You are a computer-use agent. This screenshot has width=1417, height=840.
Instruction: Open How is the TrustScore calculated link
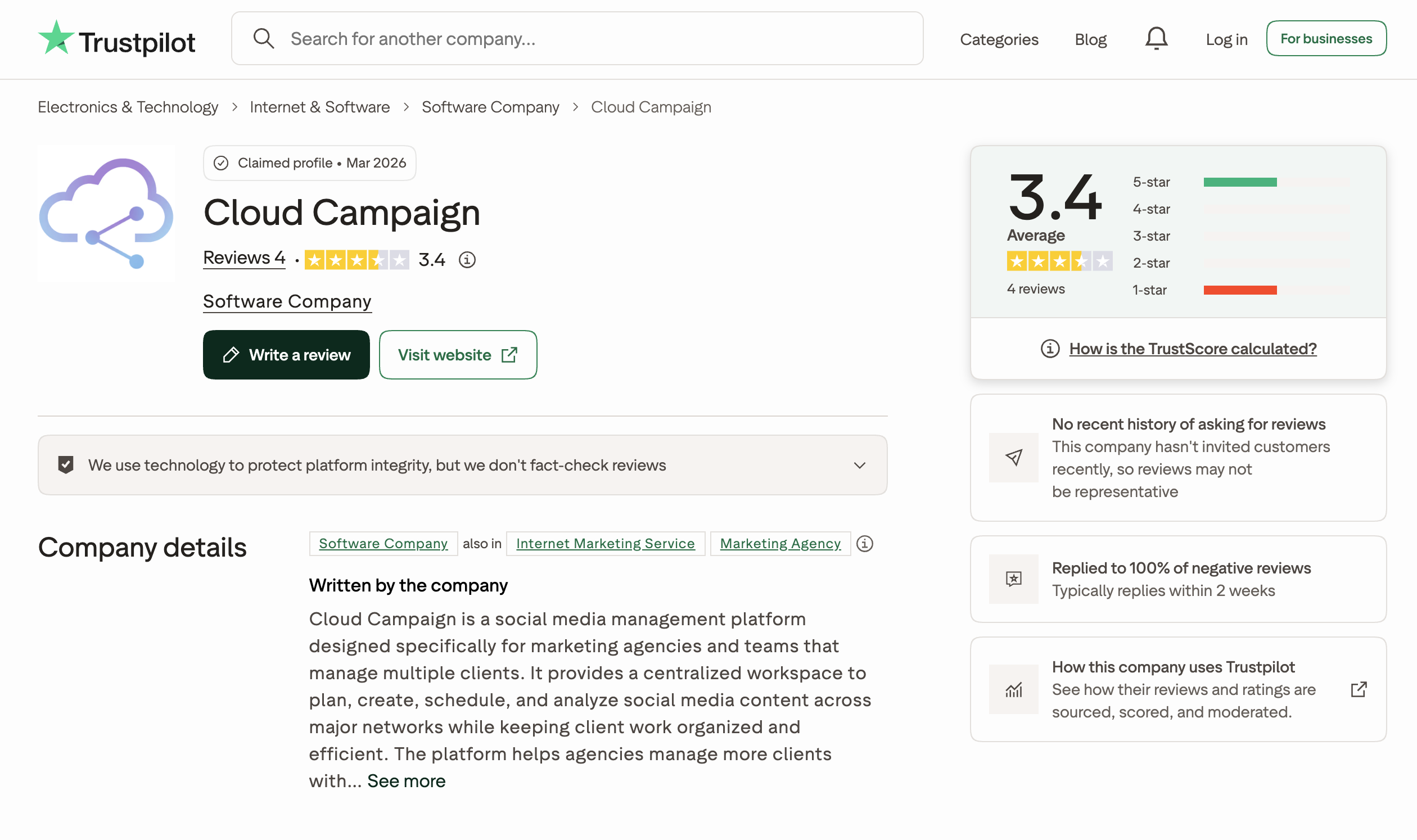[1193, 349]
